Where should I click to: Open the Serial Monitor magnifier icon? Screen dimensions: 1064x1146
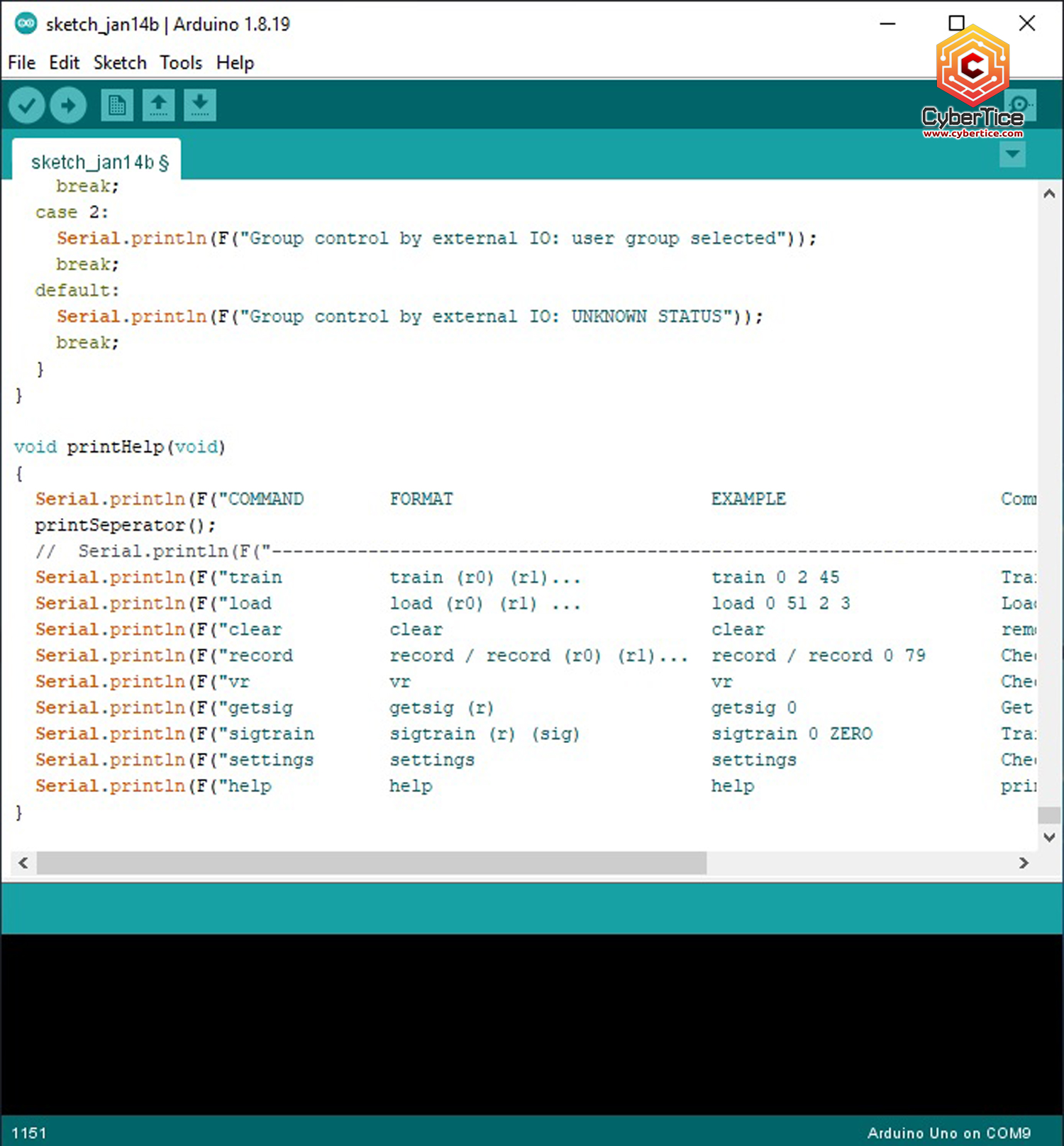click(x=1021, y=104)
